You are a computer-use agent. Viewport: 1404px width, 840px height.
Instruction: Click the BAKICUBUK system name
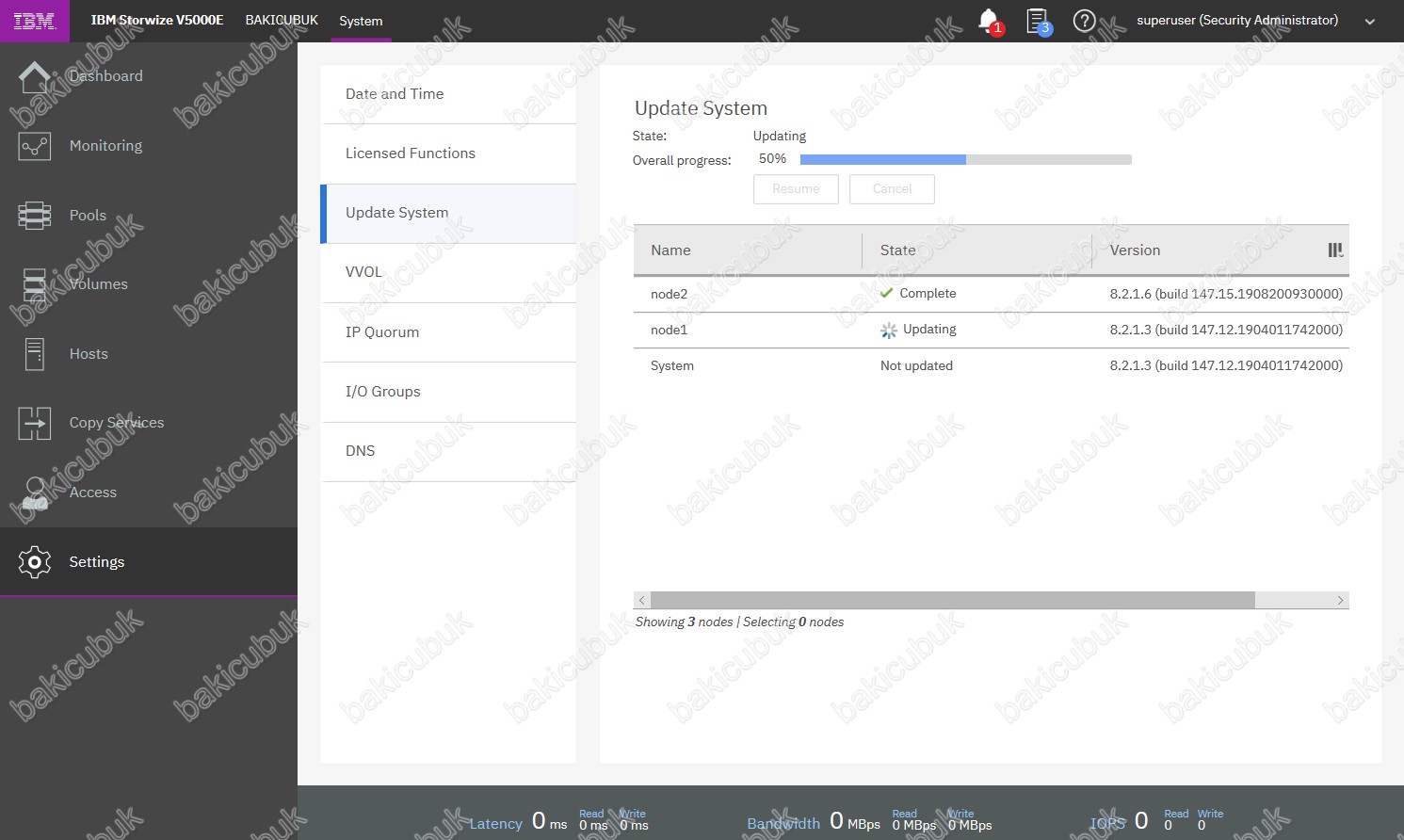[x=282, y=20]
